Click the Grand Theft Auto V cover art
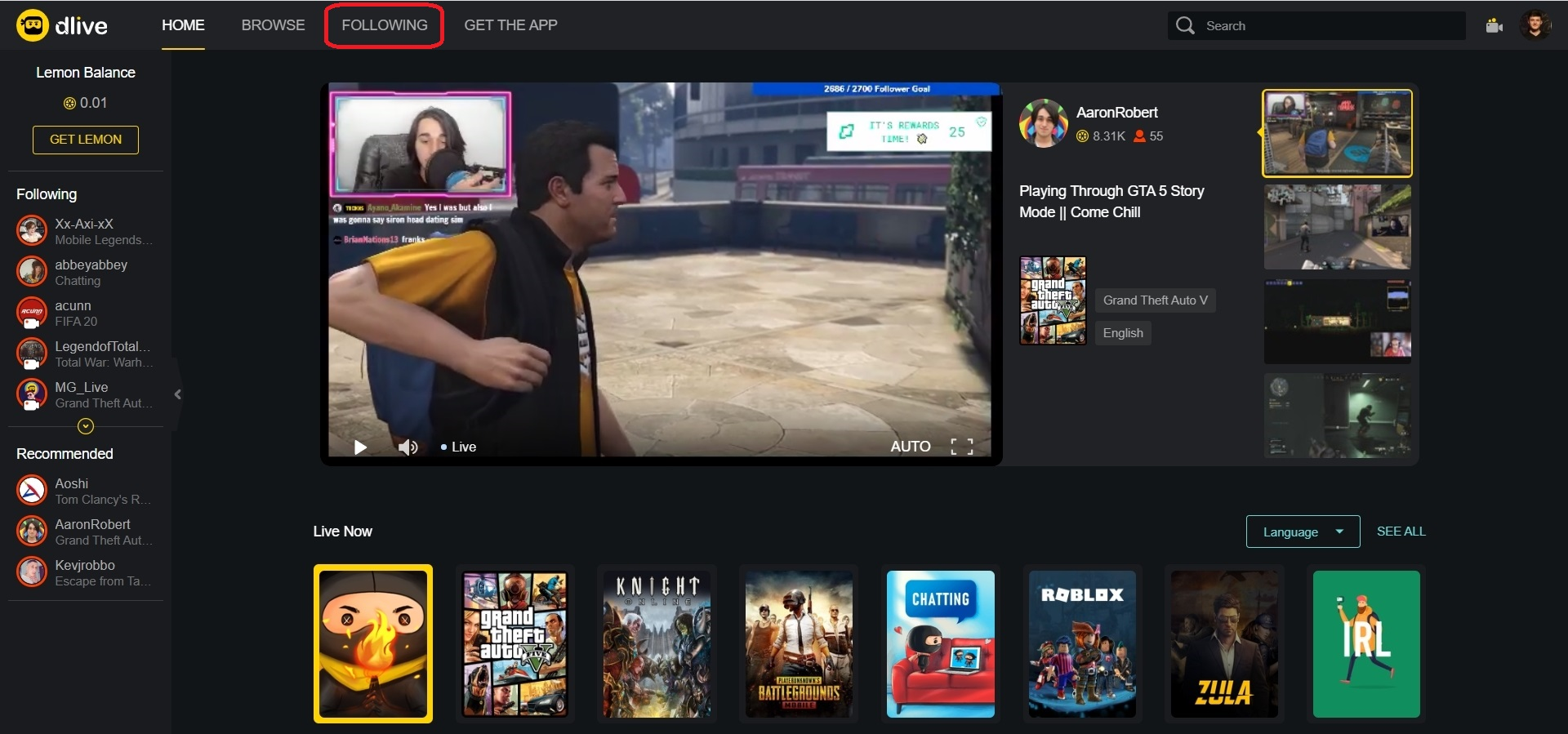The width and height of the screenshot is (1568, 734). point(1053,300)
